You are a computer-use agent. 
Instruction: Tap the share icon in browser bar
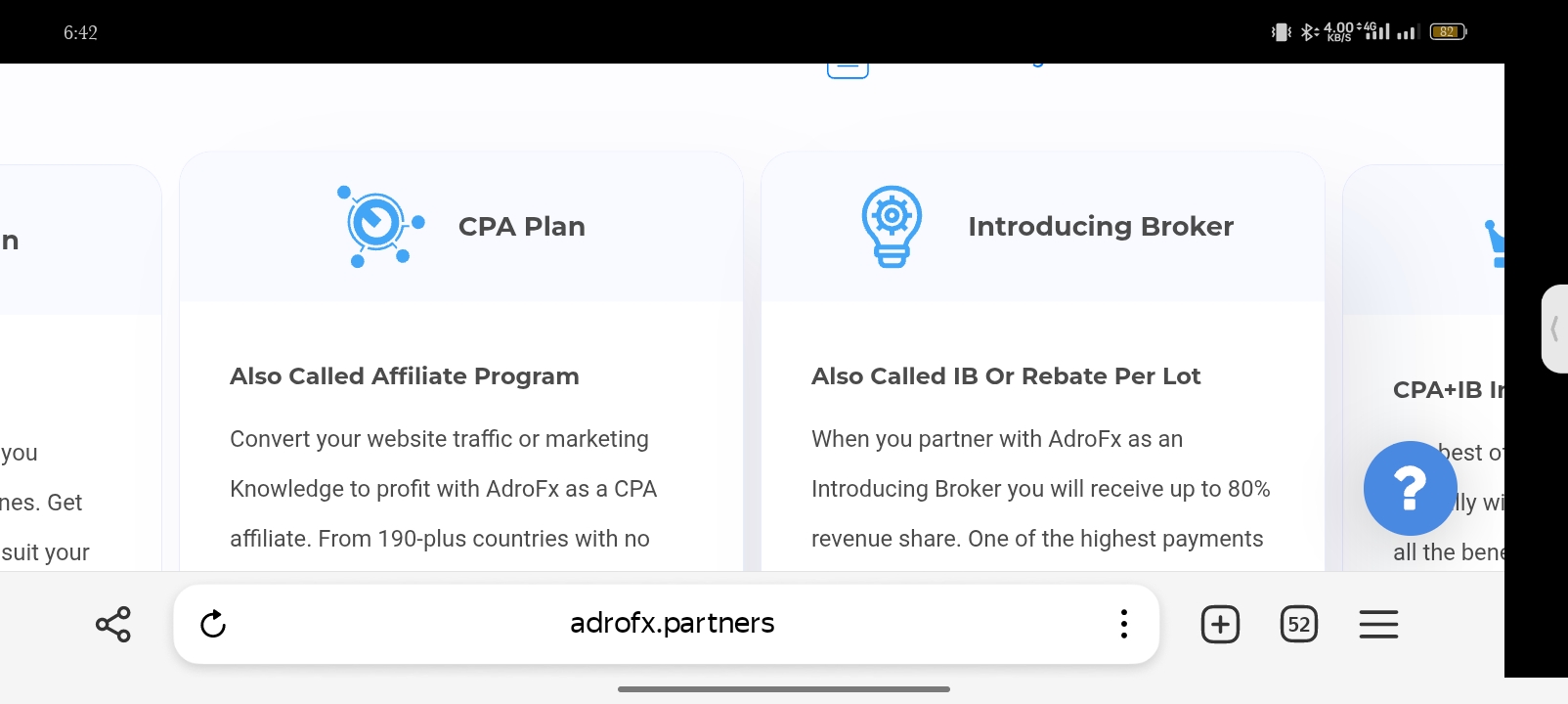point(113,624)
